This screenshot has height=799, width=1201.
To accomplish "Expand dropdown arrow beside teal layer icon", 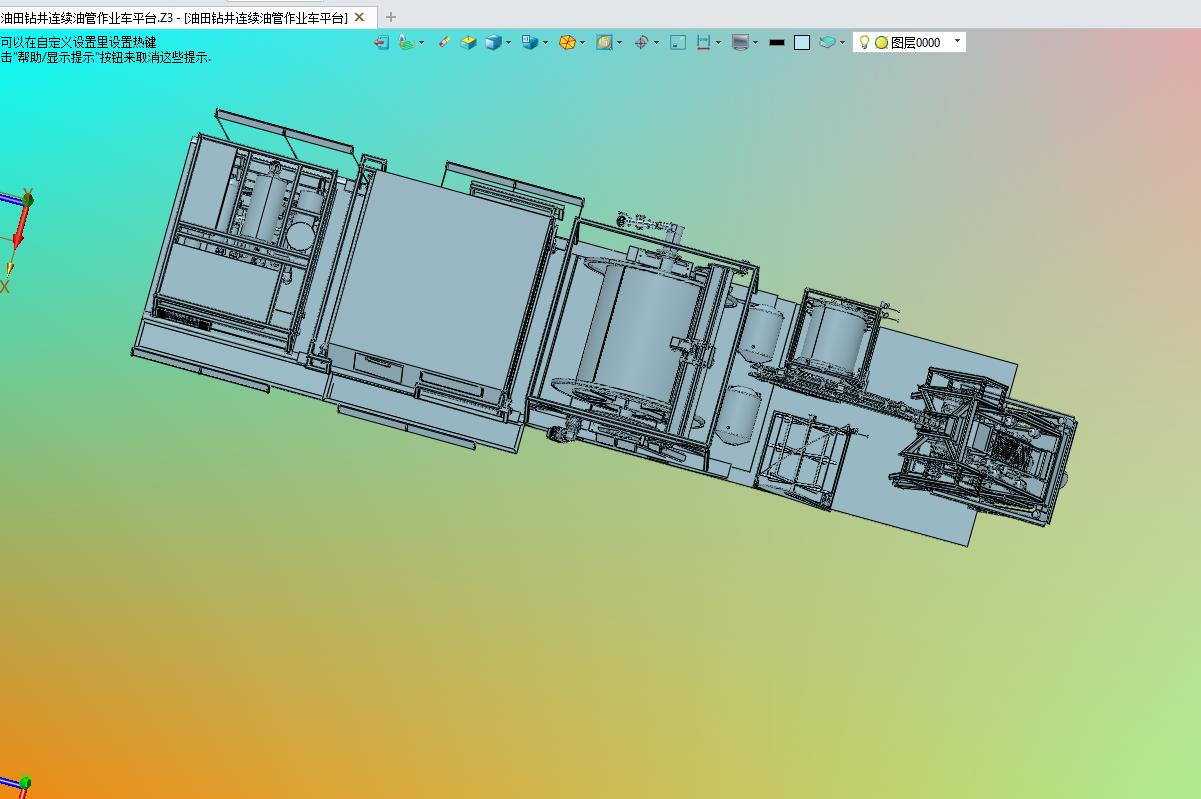I will coord(842,43).
